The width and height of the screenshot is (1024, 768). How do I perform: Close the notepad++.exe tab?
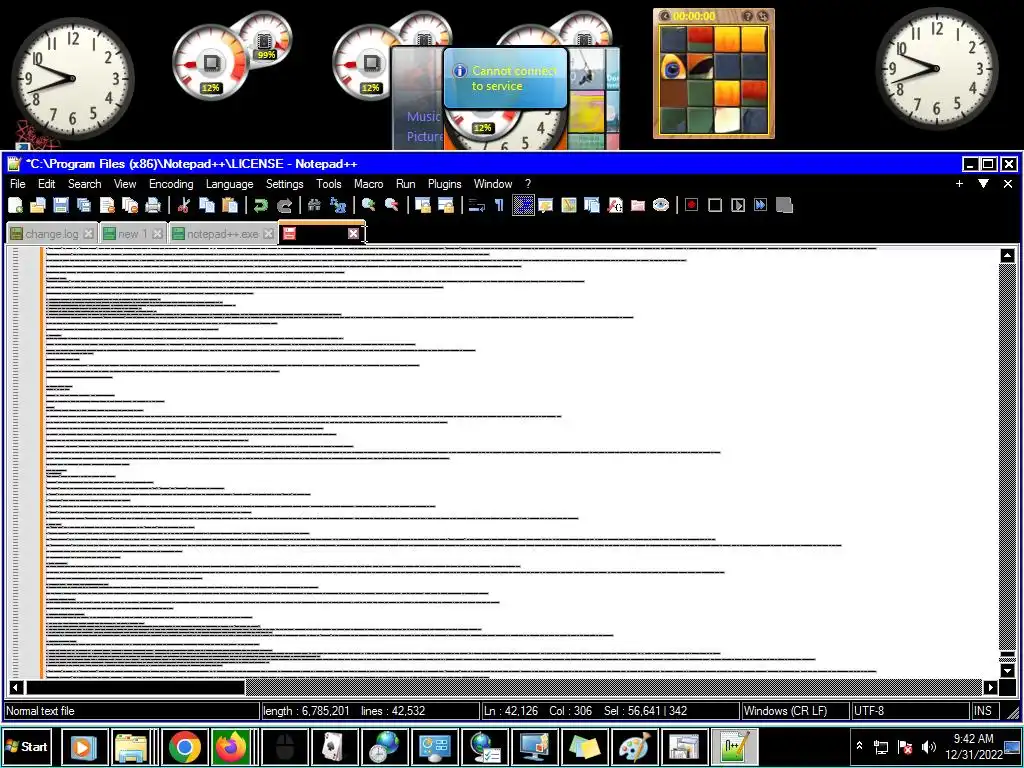tap(268, 234)
